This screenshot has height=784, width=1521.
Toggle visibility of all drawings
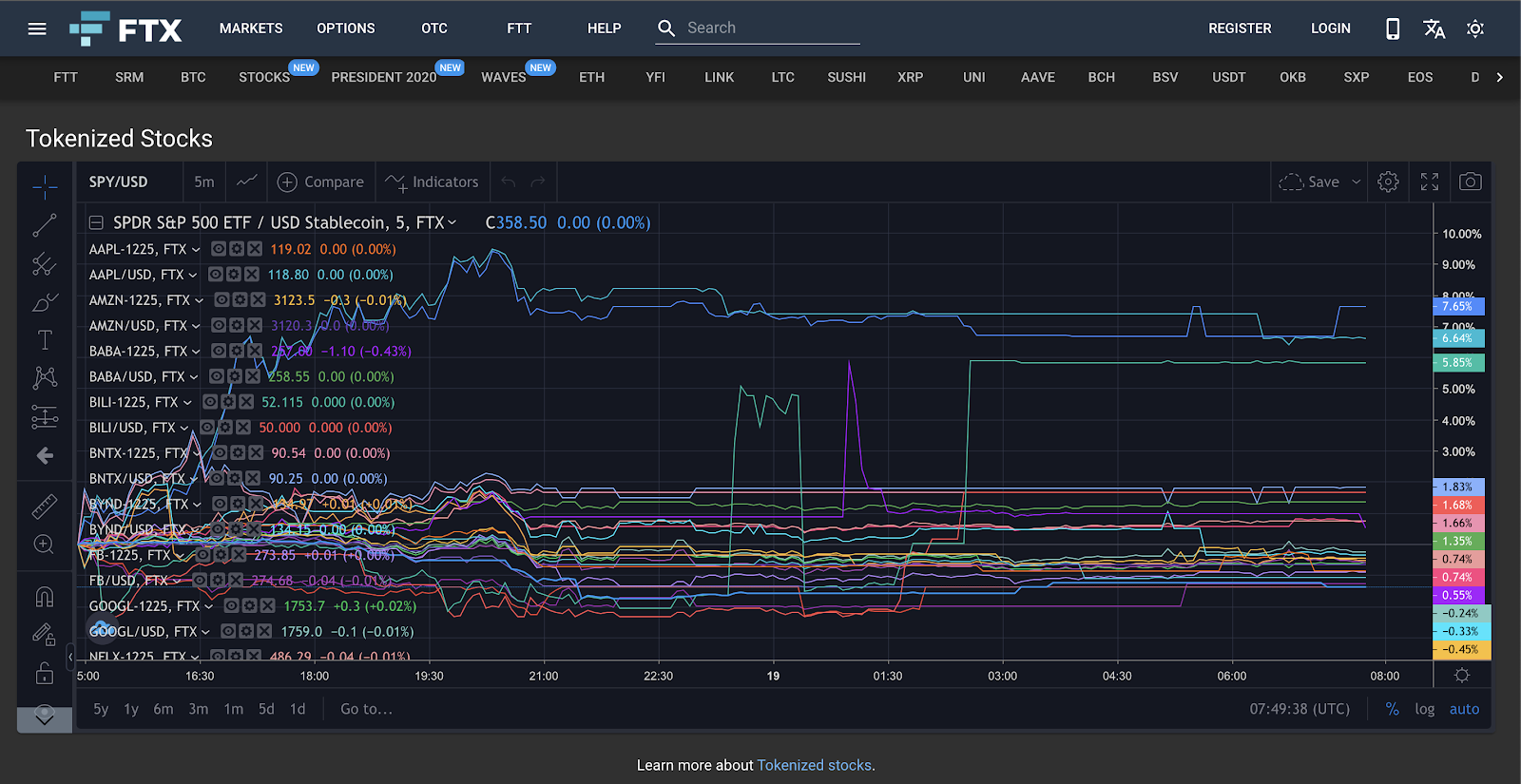[45, 711]
